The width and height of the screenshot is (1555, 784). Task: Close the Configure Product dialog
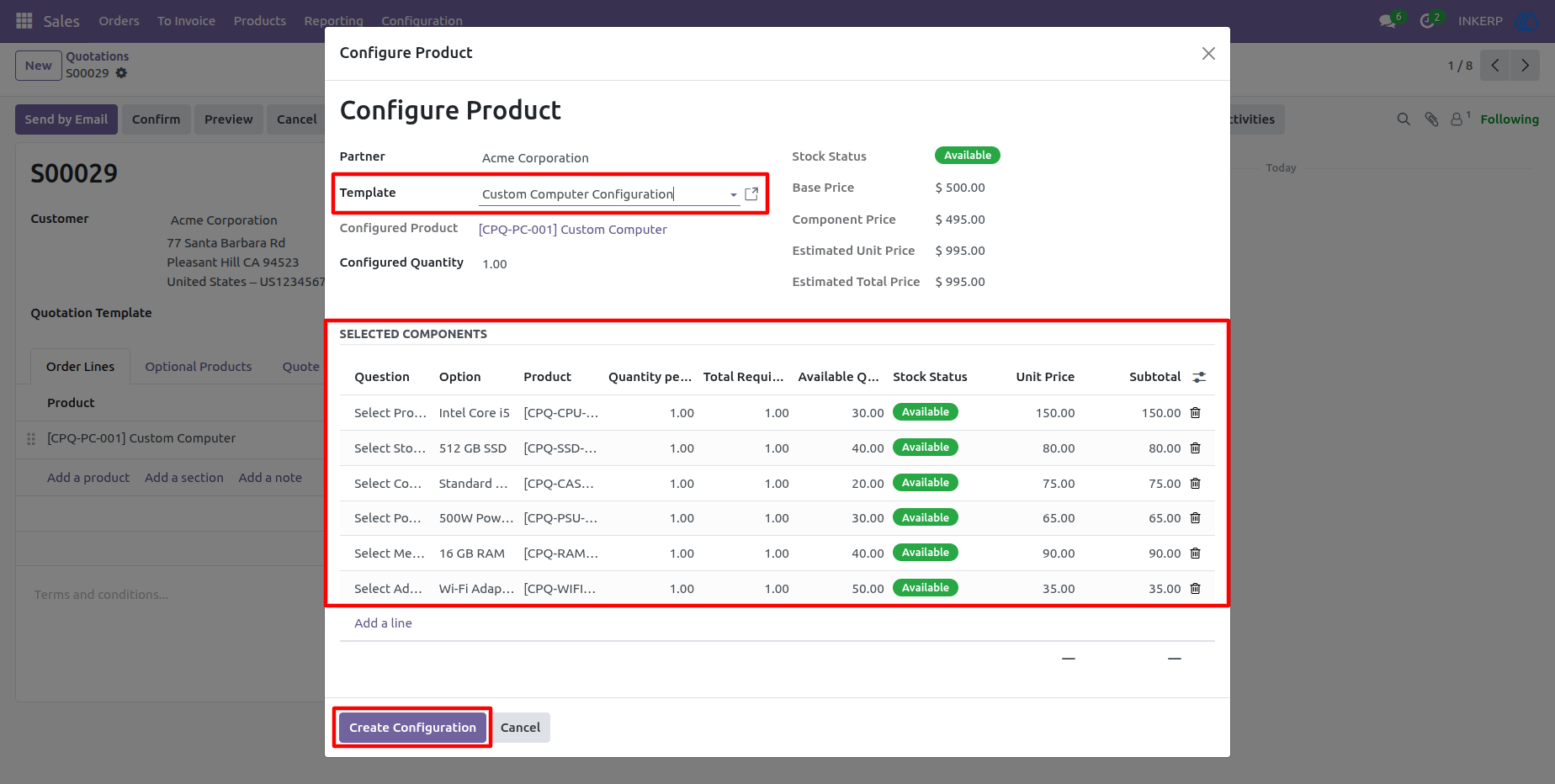click(x=1208, y=53)
